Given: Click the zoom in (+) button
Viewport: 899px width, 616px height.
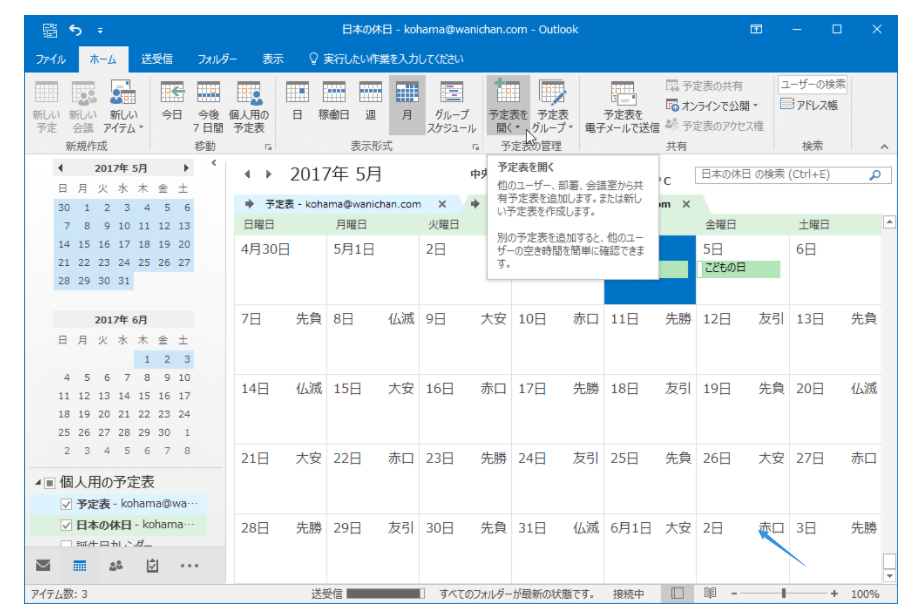Looking at the screenshot, I should pyautogui.click(x=834, y=594).
